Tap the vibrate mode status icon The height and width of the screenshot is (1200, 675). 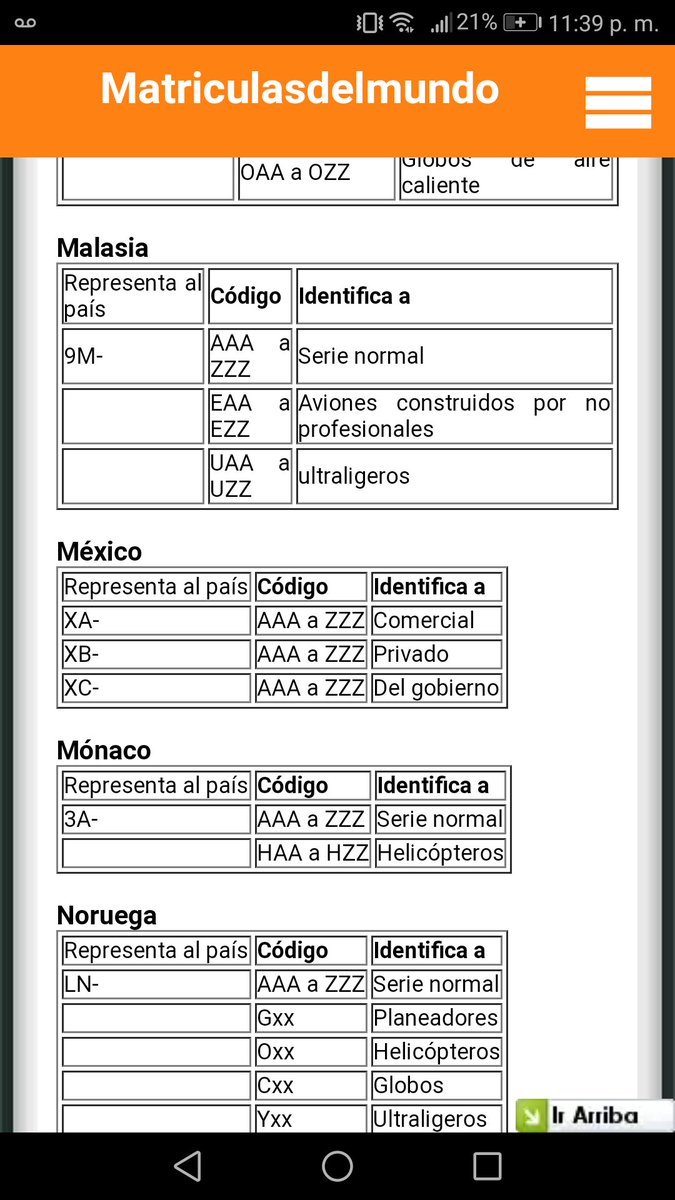pos(367,22)
